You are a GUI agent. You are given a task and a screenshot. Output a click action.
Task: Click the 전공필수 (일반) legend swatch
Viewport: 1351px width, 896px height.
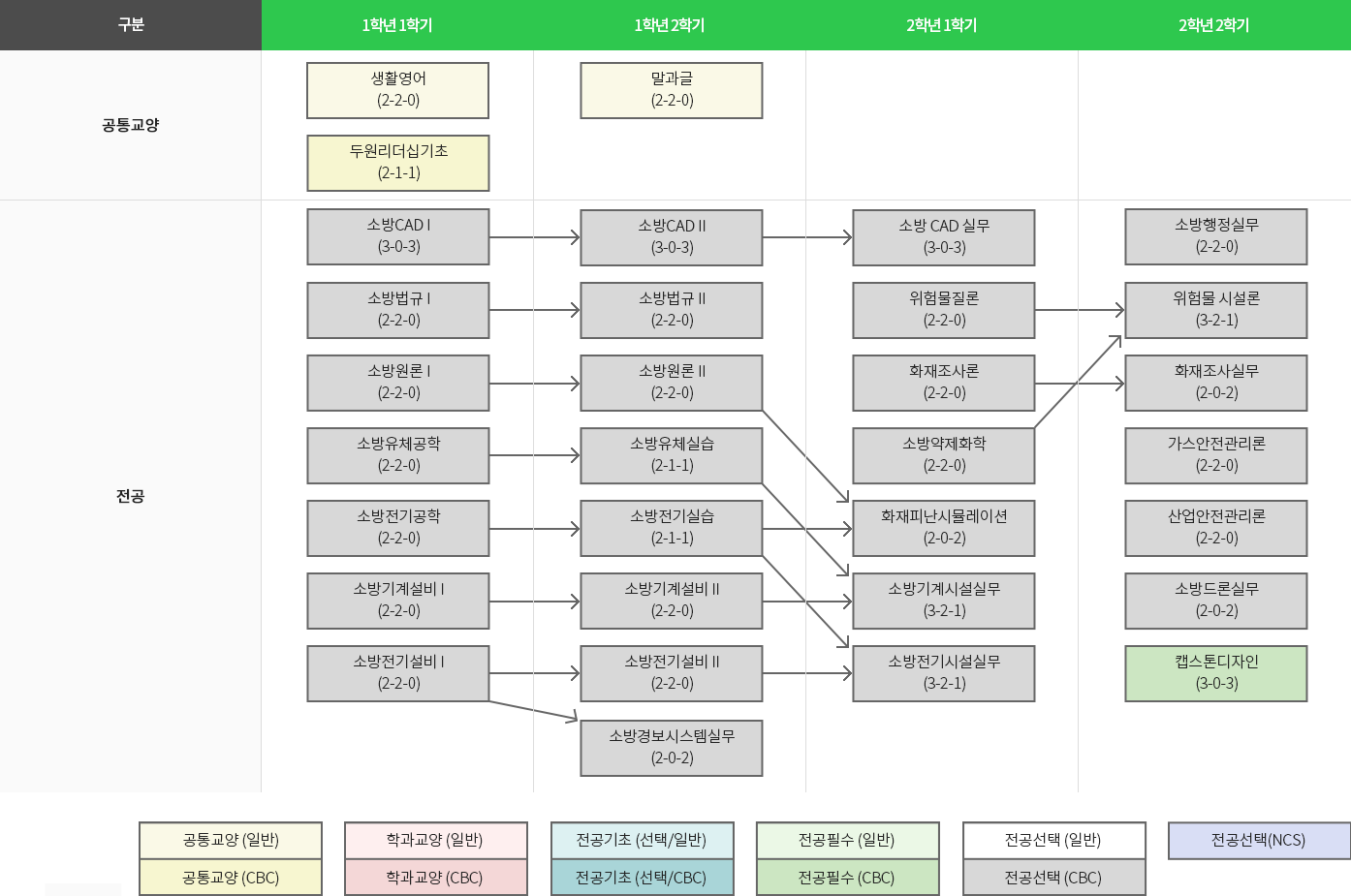pyautogui.click(x=848, y=840)
